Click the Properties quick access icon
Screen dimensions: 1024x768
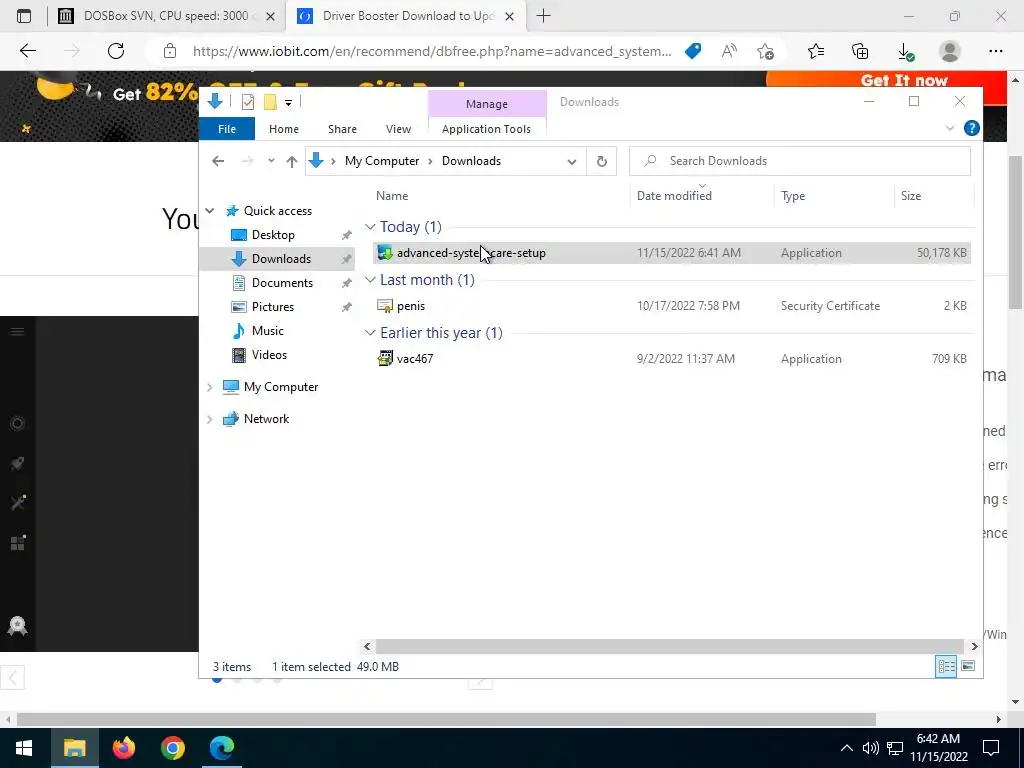[248, 102]
